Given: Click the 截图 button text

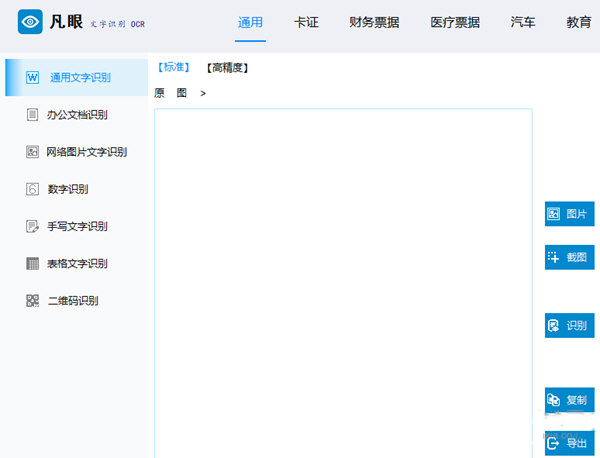Looking at the screenshot, I should 576,257.
